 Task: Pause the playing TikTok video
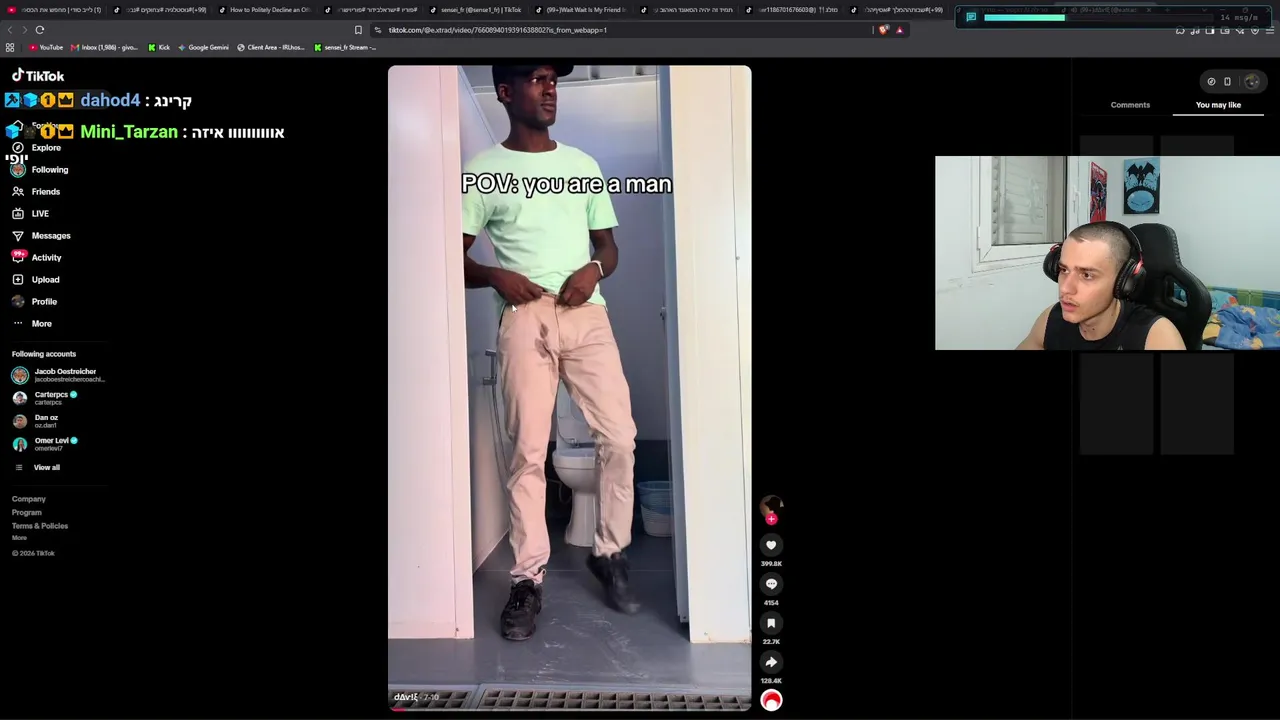click(x=569, y=388)
